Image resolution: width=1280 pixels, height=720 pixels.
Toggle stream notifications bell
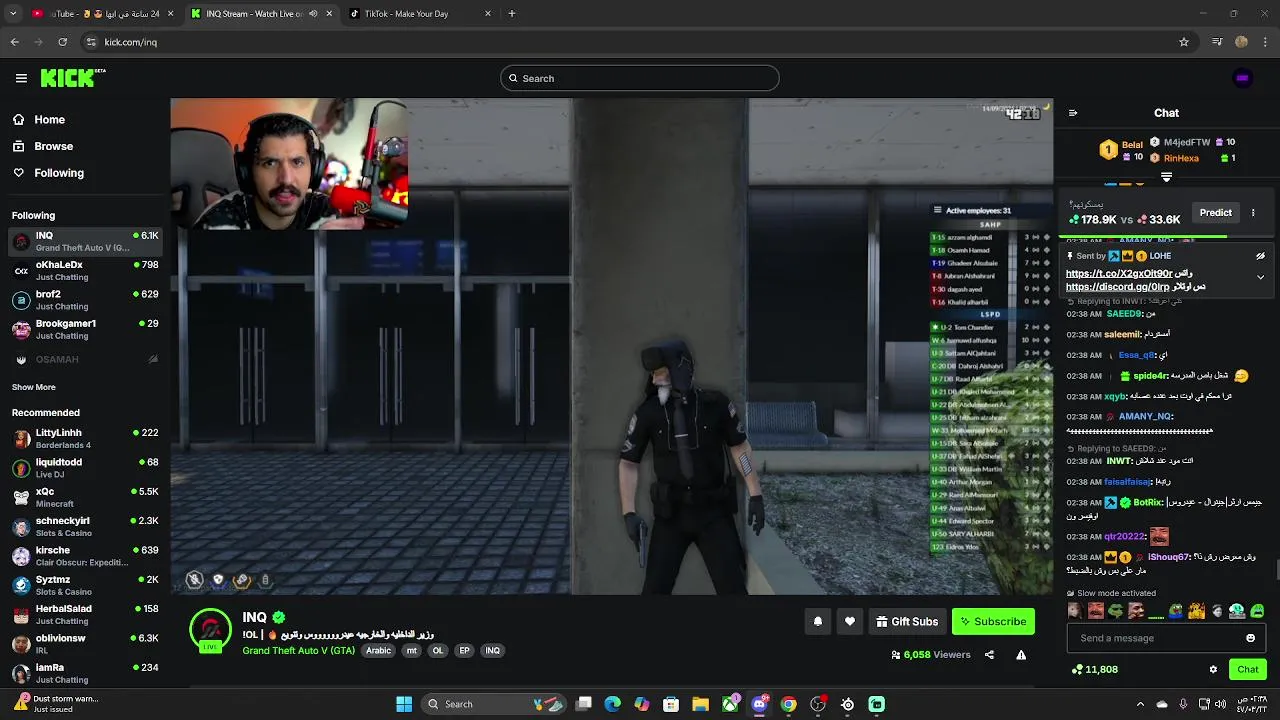click(818, 621)
